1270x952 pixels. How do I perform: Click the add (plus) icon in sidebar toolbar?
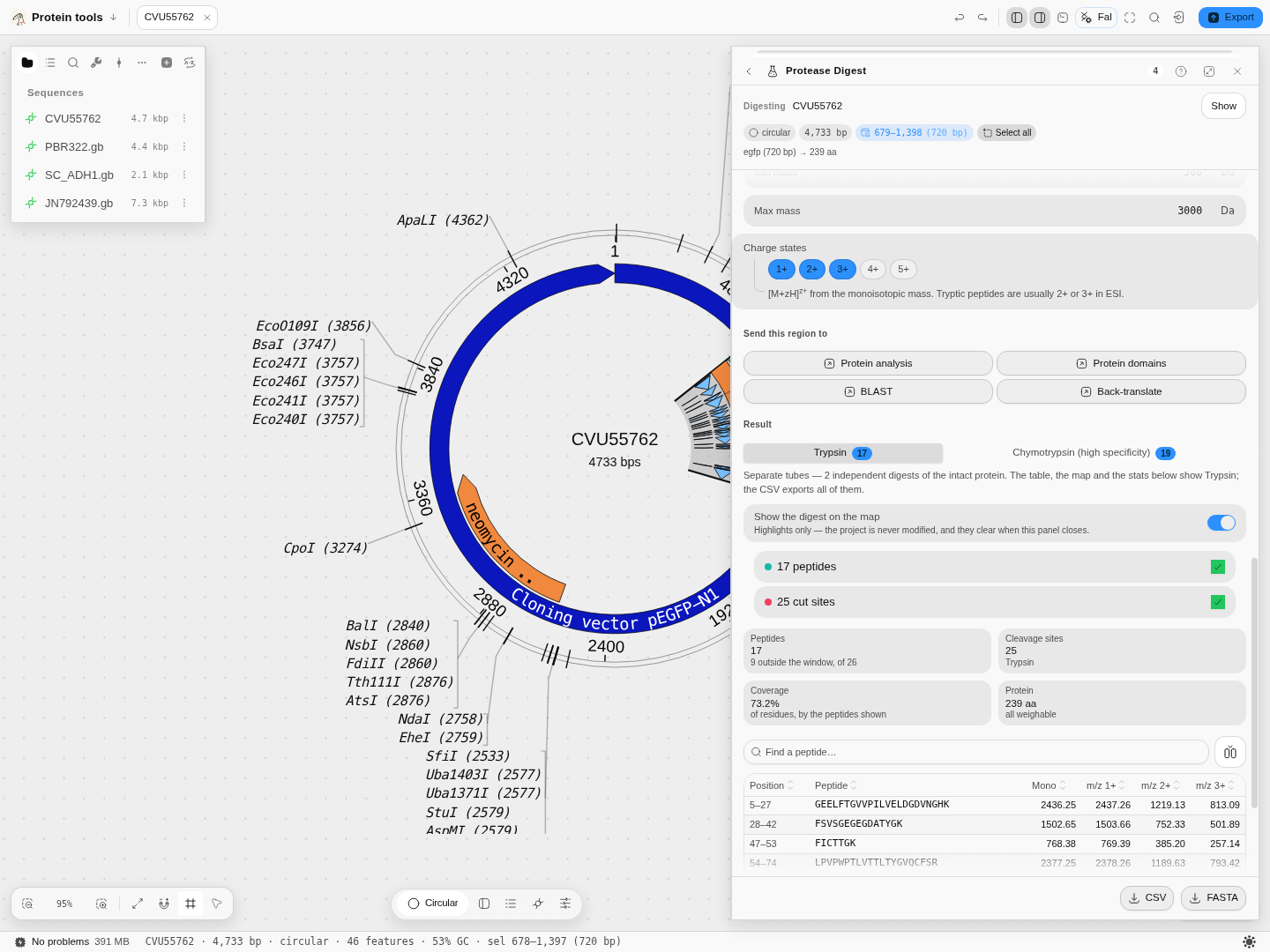click(x=167, y=63)
